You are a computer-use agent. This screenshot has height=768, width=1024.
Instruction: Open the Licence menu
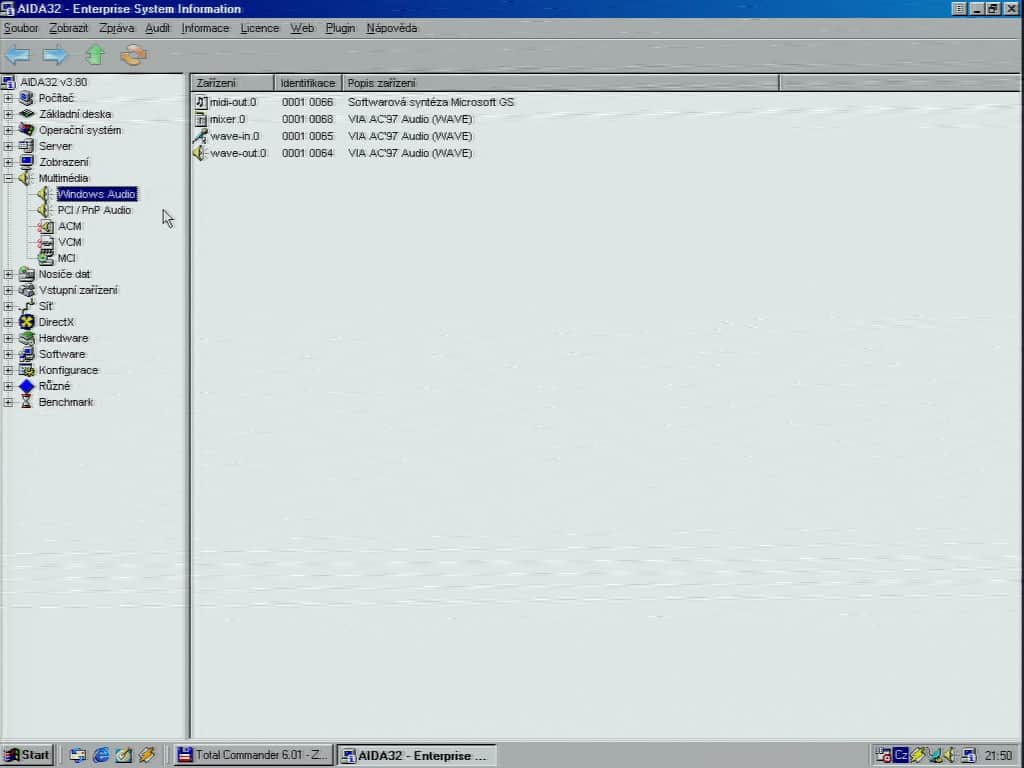pyautogui.click(x=259, y=28)
